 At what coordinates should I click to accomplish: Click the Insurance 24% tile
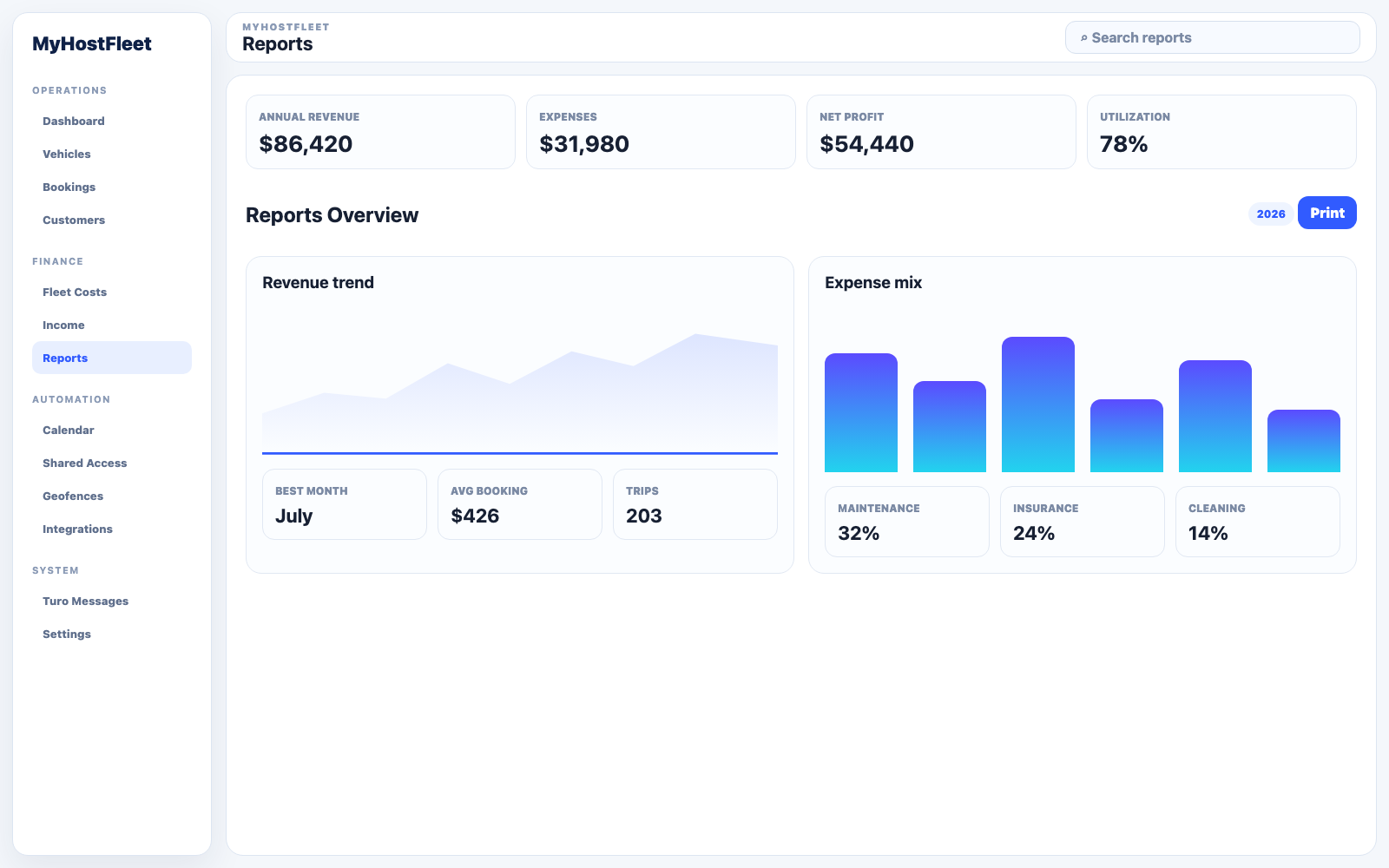click(x=1083, y=522)
